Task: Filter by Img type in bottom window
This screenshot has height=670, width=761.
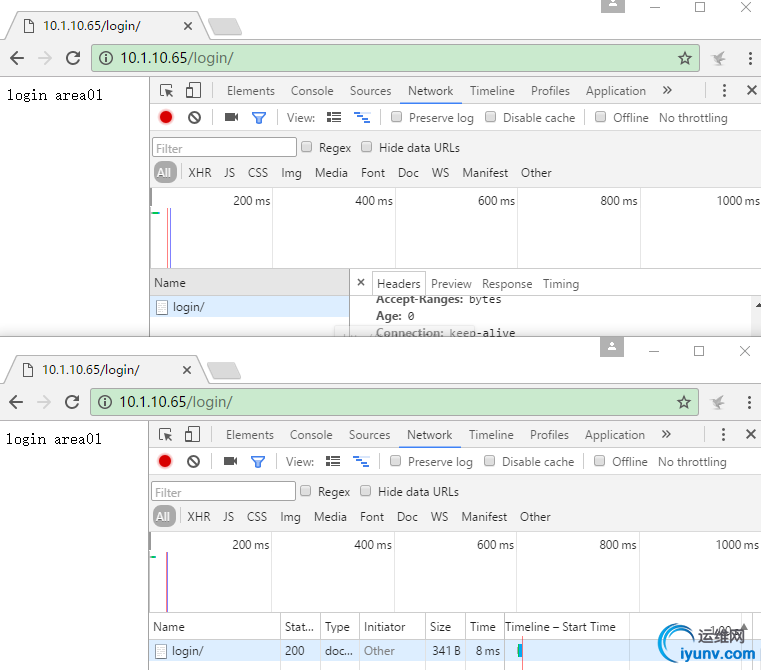Action: tap(290, 517)
